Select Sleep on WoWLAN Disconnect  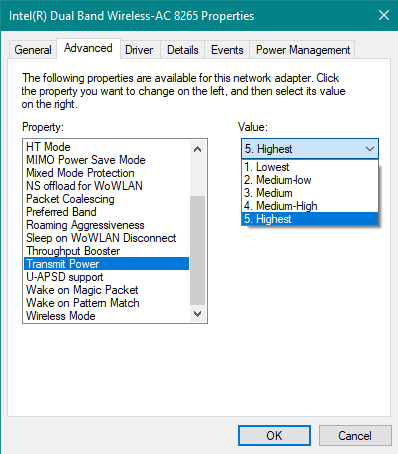tap(106, 238)
